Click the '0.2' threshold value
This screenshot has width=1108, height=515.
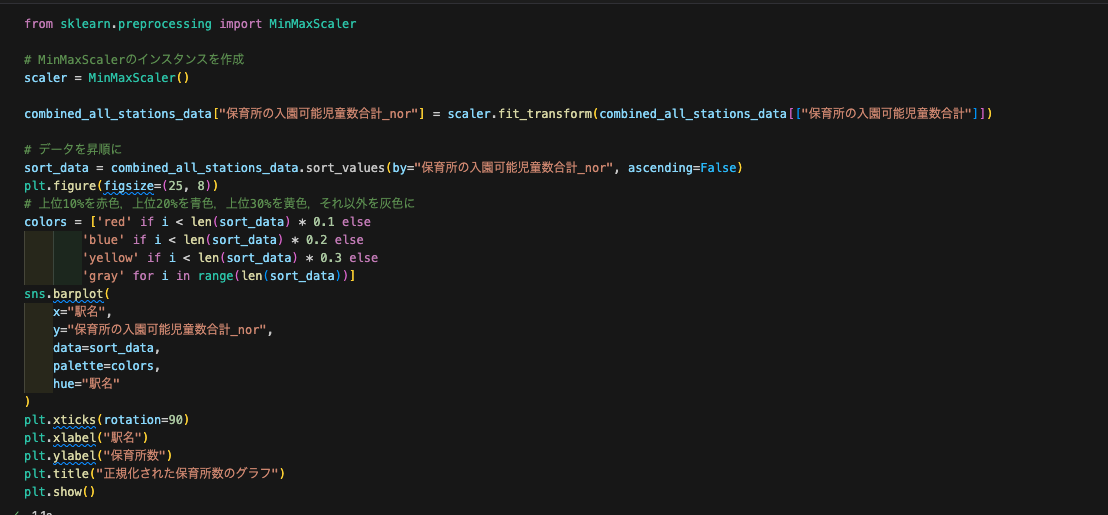[x=316, y=240]
